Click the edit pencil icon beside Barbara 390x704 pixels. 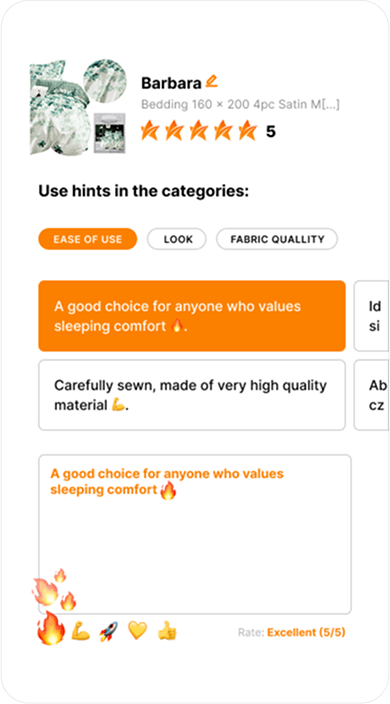coord(211,81)
